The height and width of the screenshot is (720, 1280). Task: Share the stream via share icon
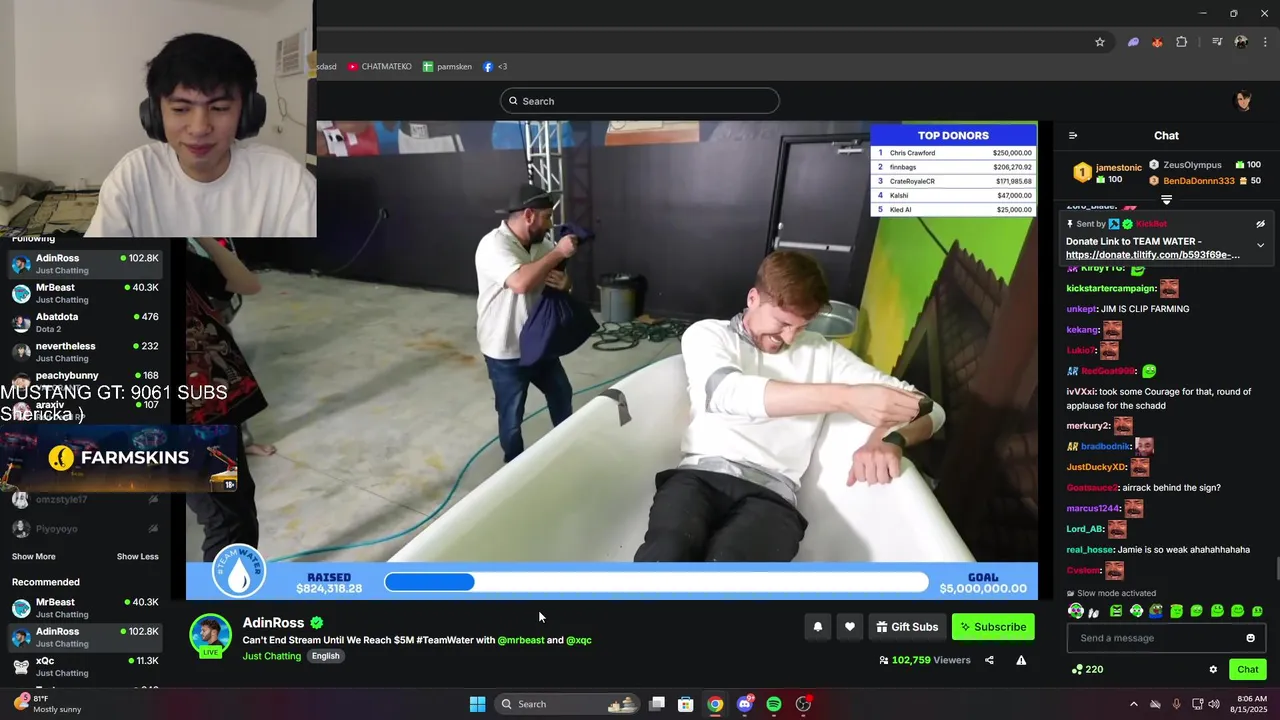tap(989, 660)
